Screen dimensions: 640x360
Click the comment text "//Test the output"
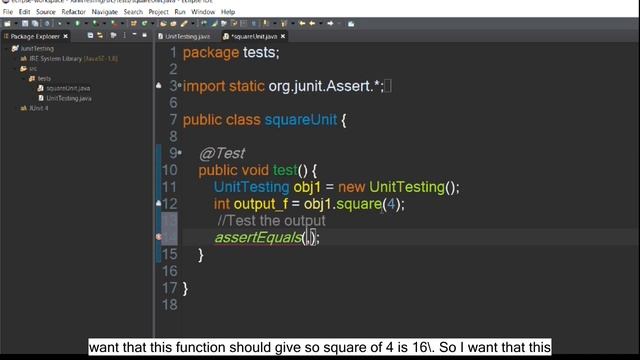271,221
